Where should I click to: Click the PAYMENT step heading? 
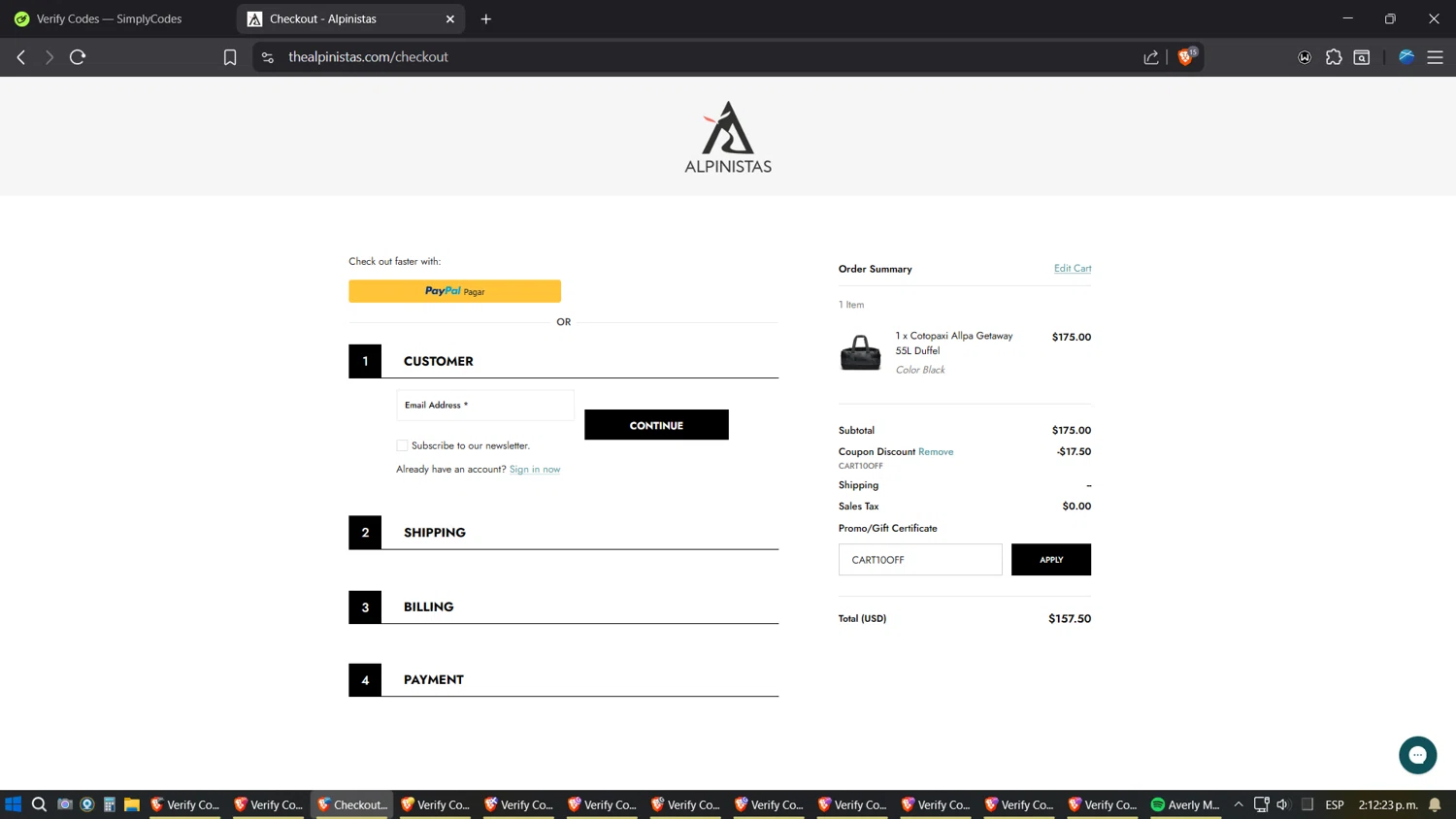434,680
